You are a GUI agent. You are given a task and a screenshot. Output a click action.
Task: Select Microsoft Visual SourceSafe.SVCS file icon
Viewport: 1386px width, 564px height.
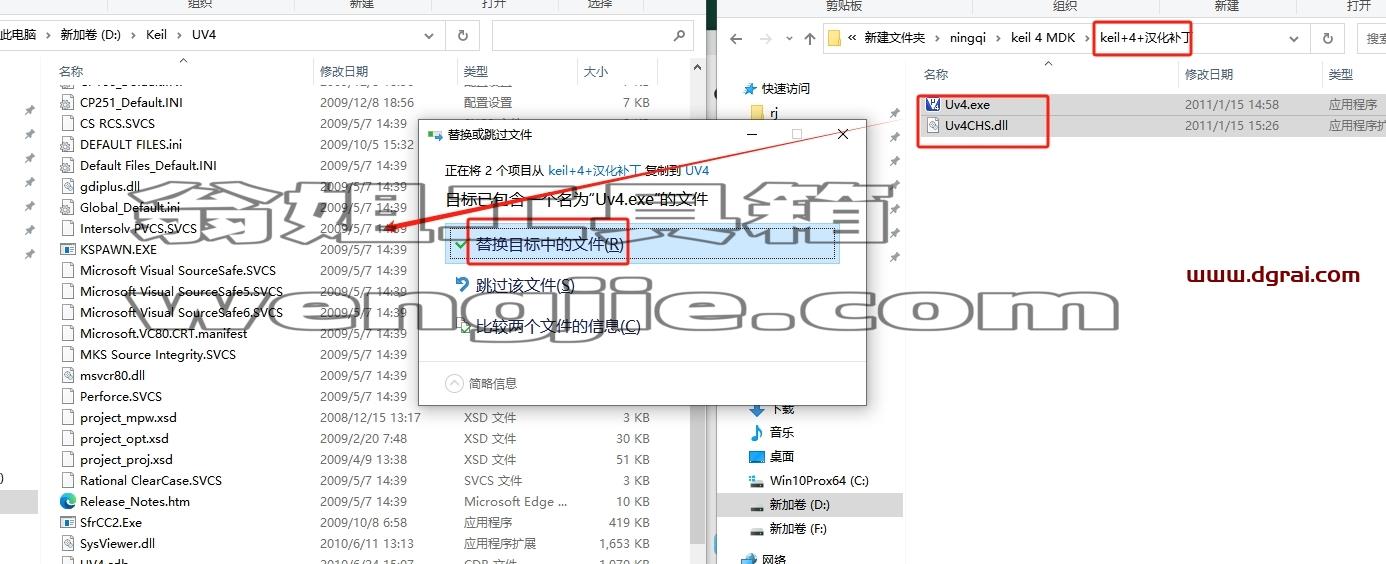67,271
